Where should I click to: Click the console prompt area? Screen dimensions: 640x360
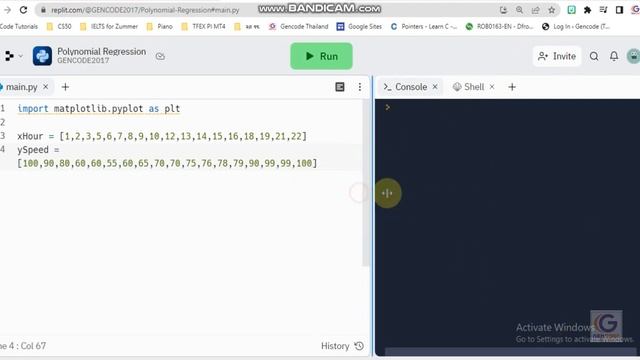pyautogui.click(x=387, y=107)
